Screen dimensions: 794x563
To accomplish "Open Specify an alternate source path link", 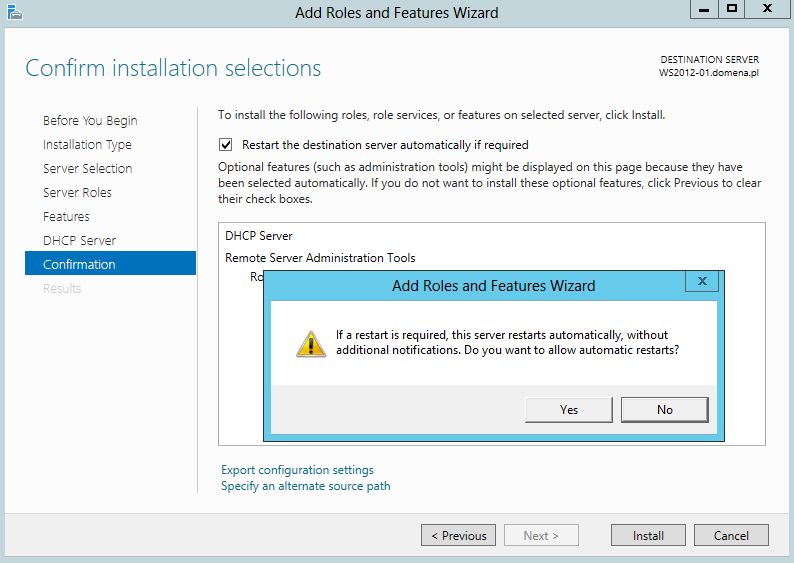I will coord(305,486).
